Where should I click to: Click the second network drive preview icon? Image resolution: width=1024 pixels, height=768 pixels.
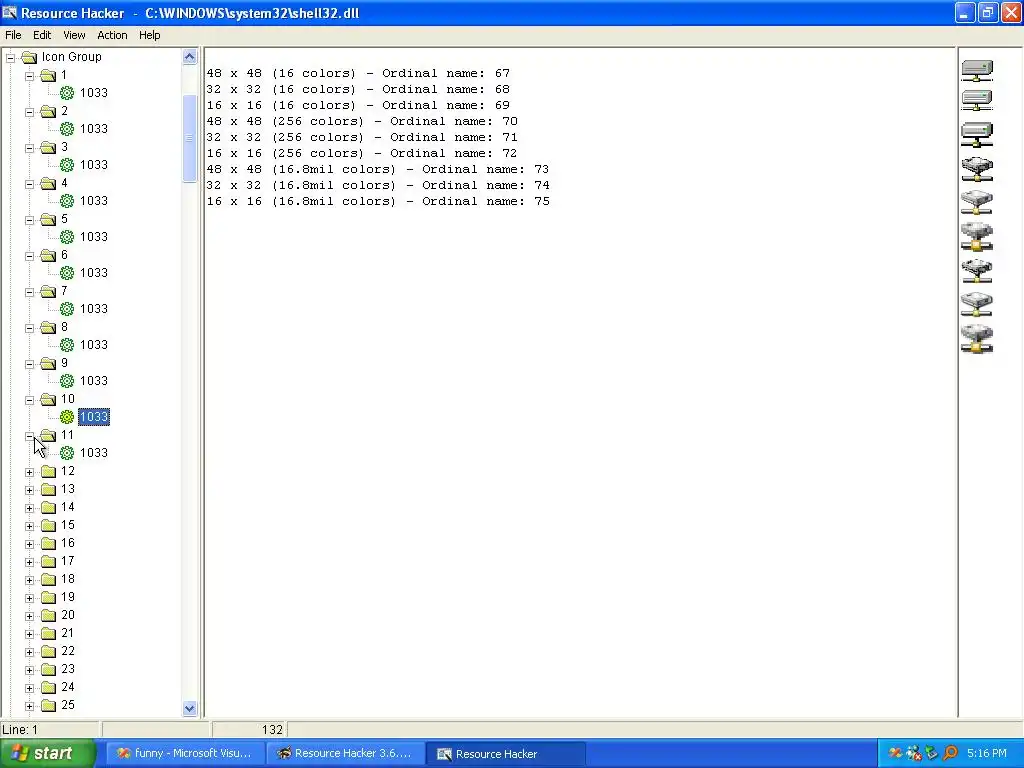pos(977,100)
